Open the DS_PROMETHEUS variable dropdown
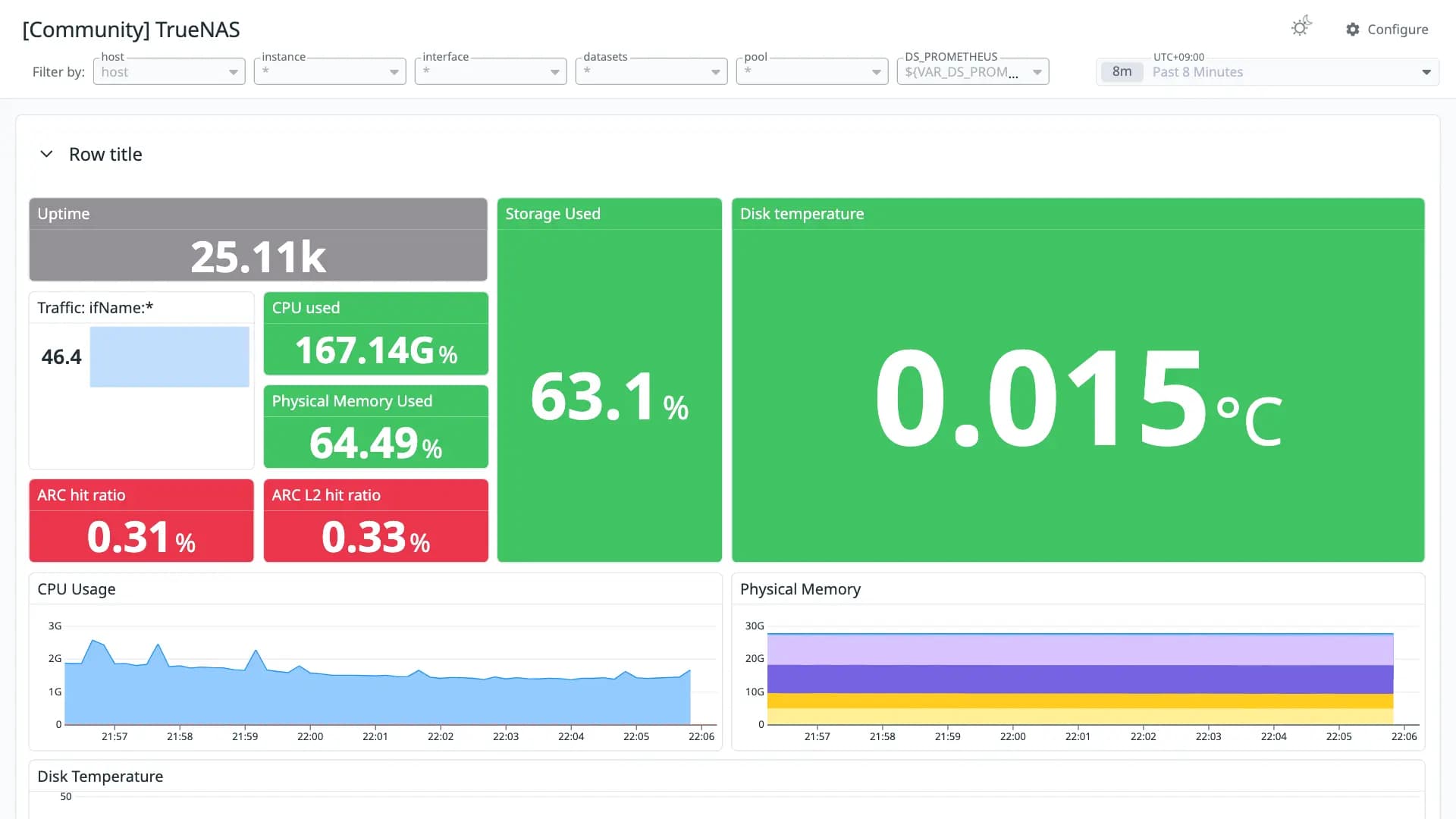This screenshot has width=1456, height=819. coord(973,72)
